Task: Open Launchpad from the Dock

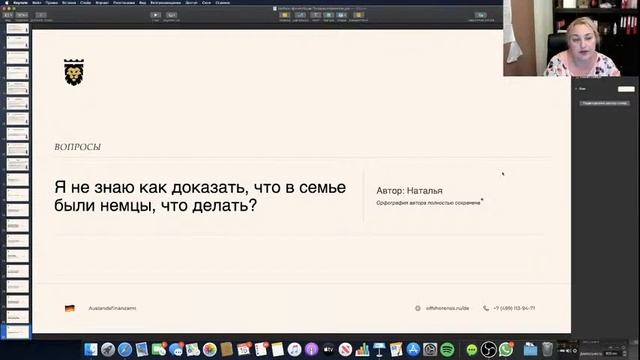Action: tap(108, 350)
